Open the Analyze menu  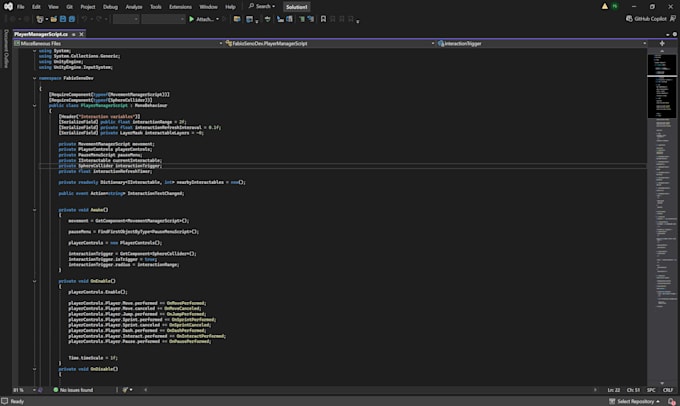pos(134,7)
